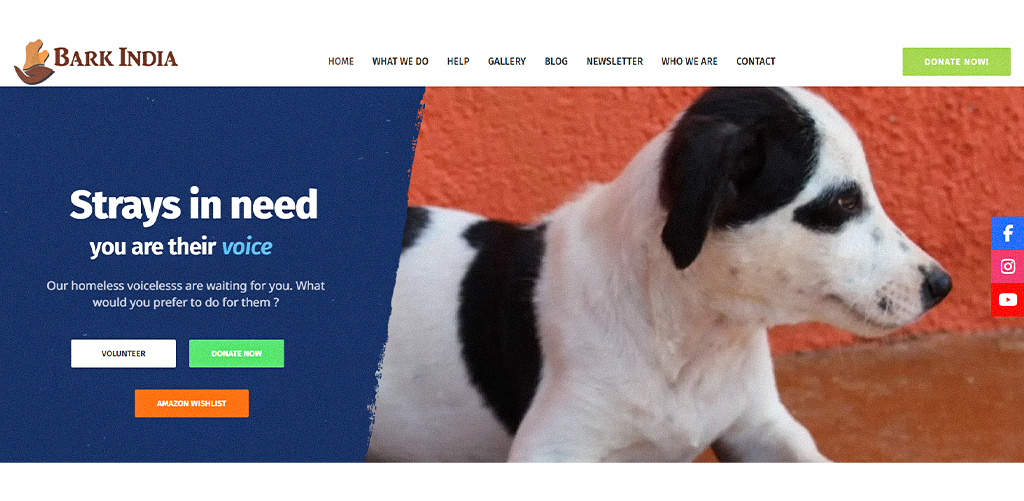1024x501 pixels.
Task: Open the Instagram social icon
Action: click(x=1007, y=267)
